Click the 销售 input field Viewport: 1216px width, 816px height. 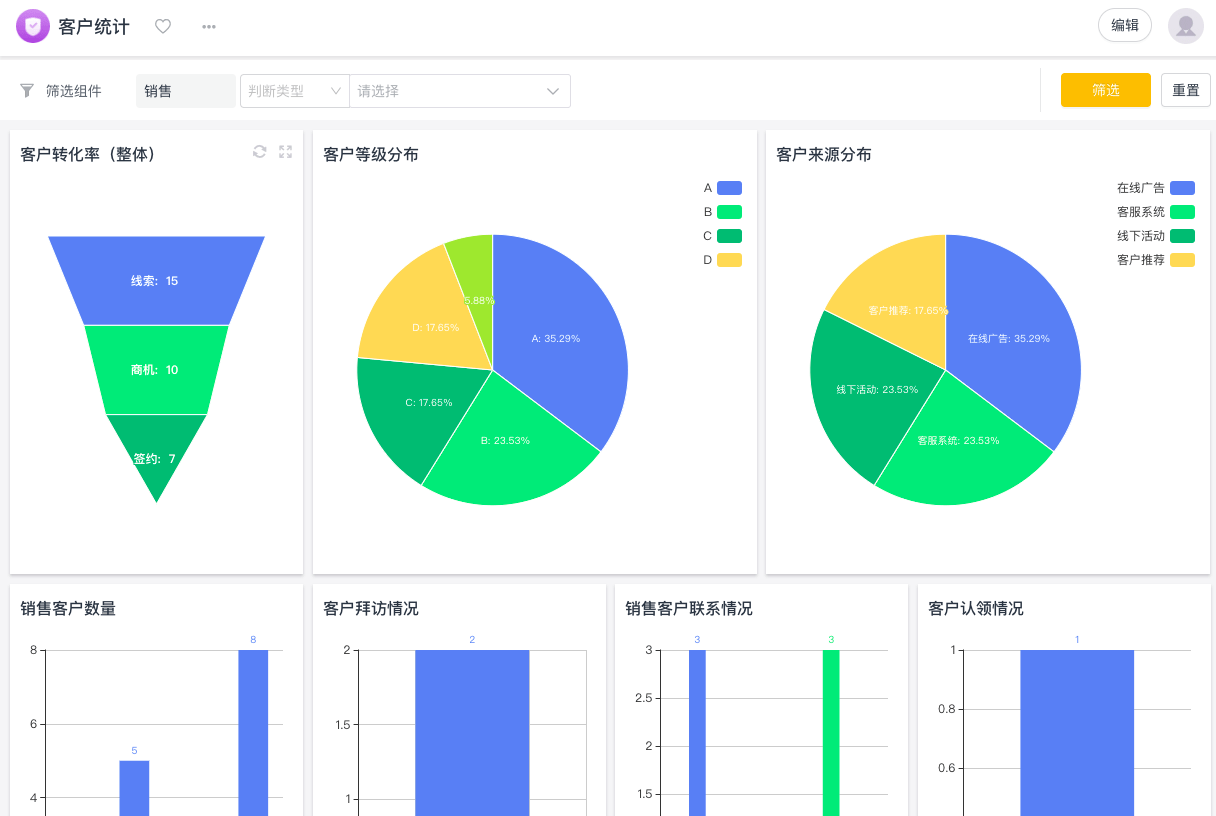click(185, 90)
